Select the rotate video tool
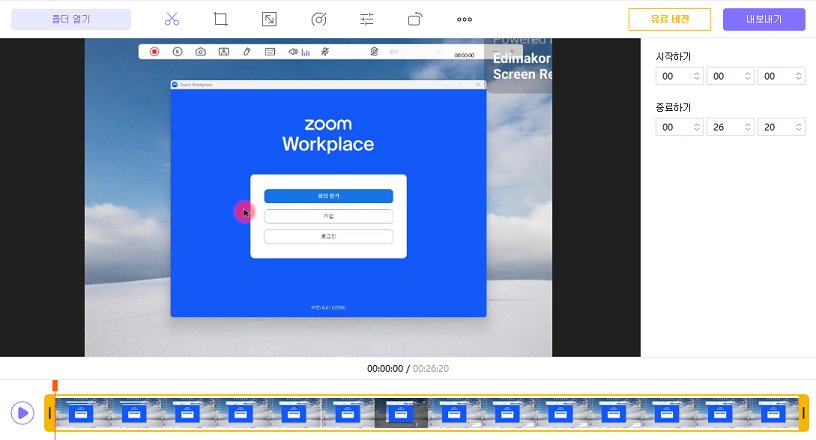The width and height of the screenshot is (816, 440). click(x=415, y=19)
